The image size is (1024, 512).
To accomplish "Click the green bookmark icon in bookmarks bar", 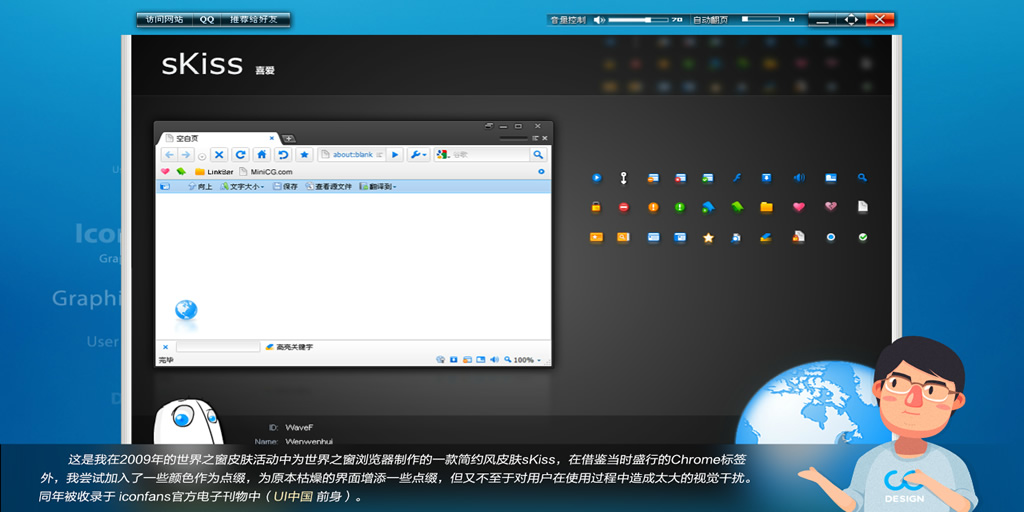I will pos(181,172).
